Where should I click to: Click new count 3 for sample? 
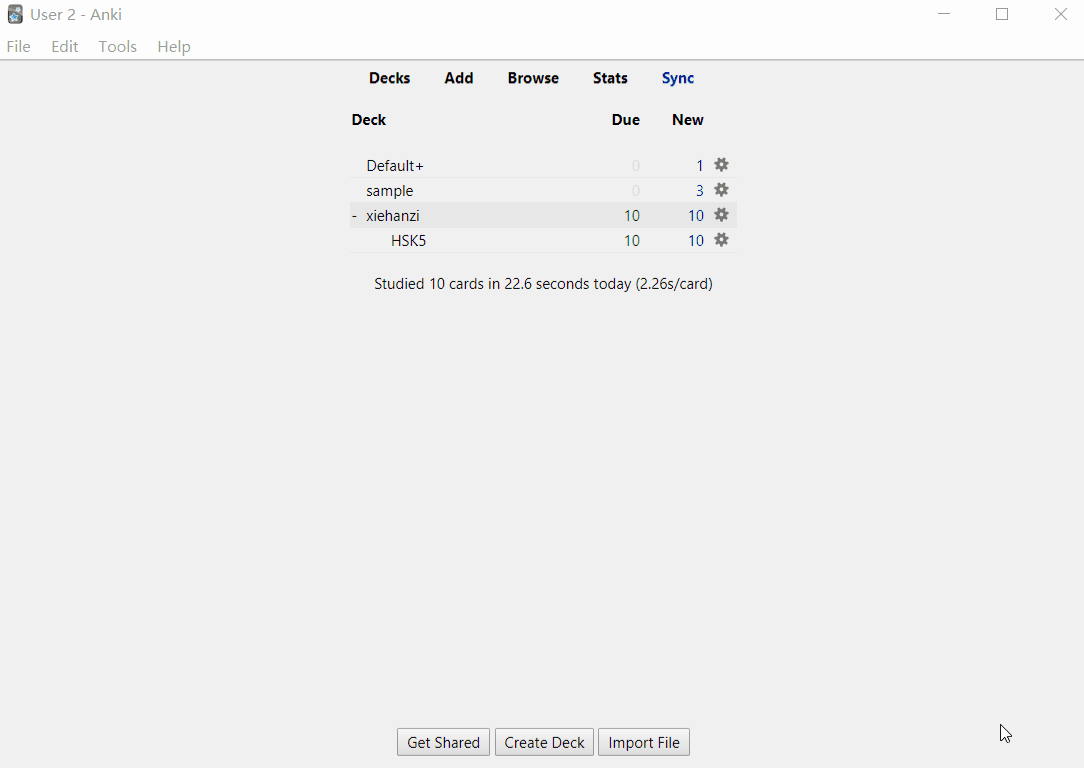(x=700, y=191)
